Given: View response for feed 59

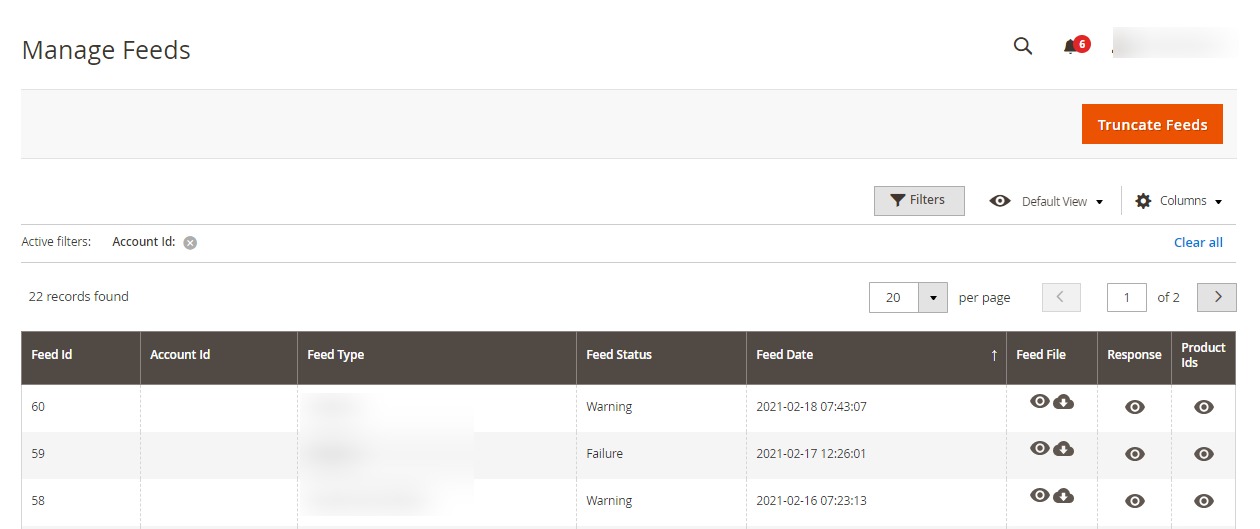Looking at the screenshot, I should pos(1134,454).
